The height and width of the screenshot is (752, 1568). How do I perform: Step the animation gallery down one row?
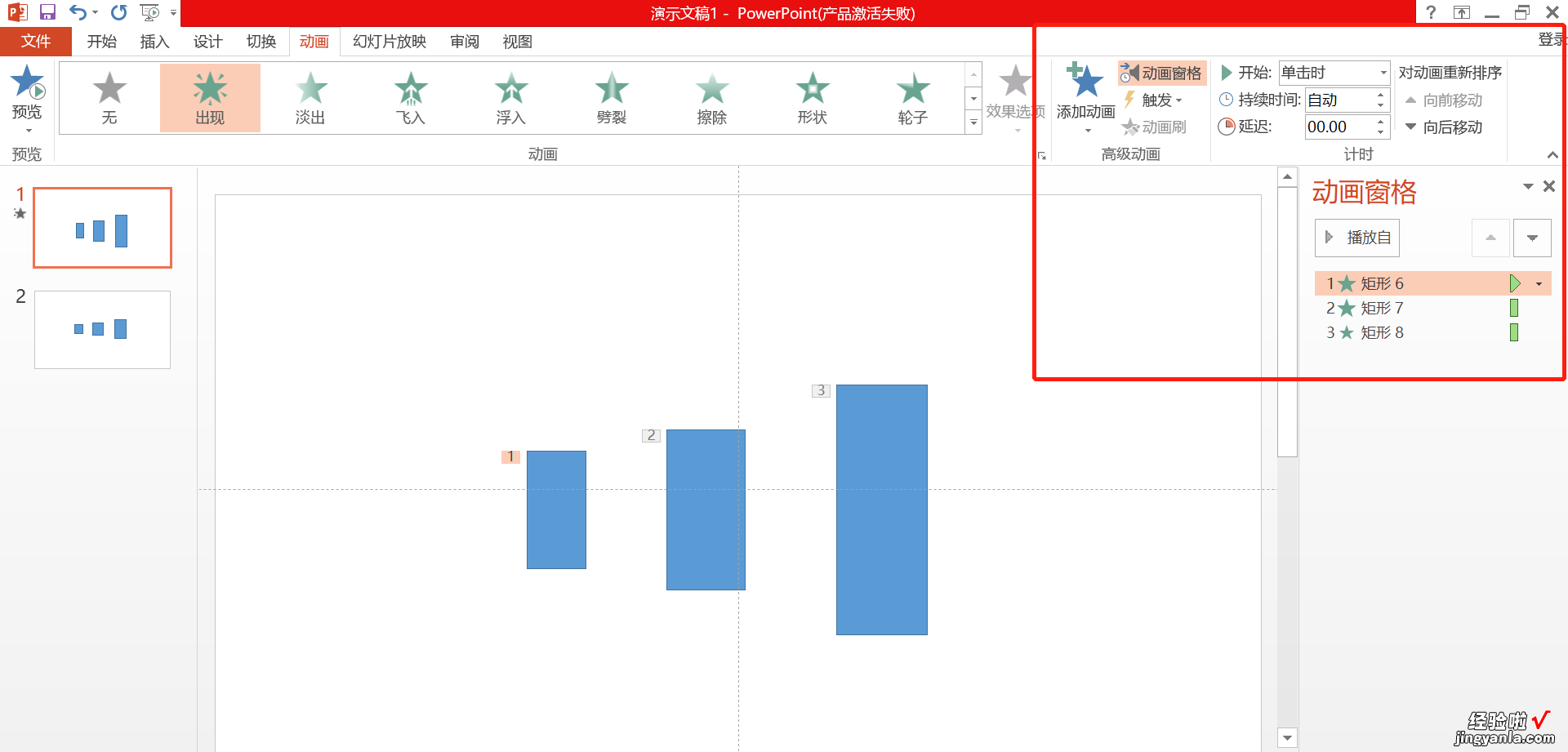[x=973, y=99]
